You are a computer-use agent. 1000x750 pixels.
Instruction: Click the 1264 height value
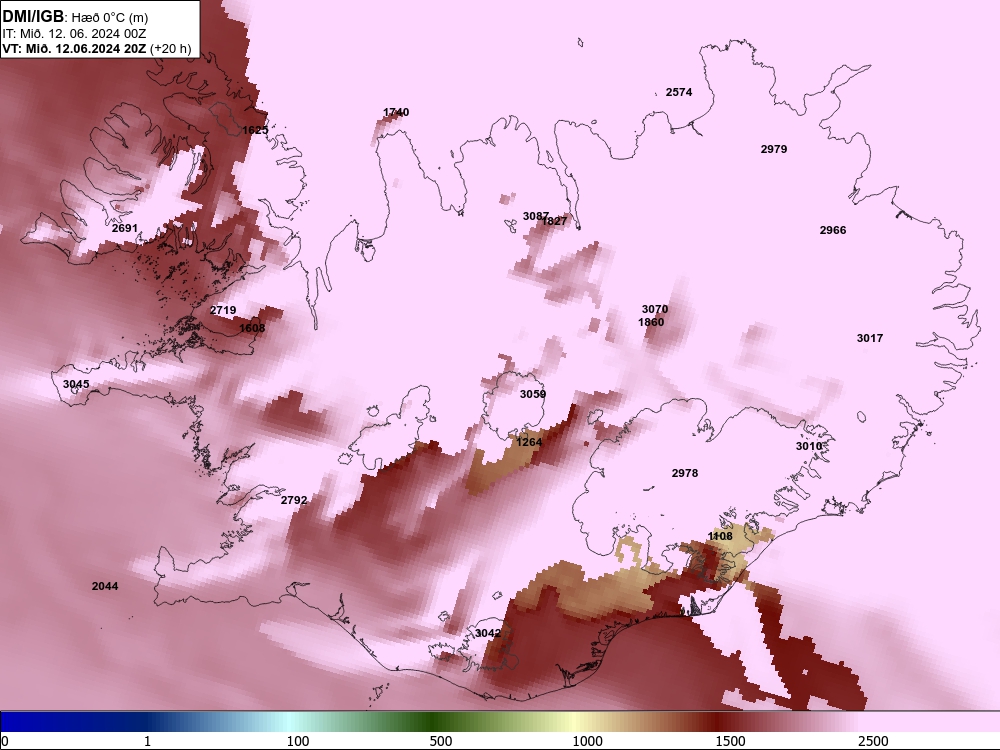pyautogui.click(x=529, y=442)
